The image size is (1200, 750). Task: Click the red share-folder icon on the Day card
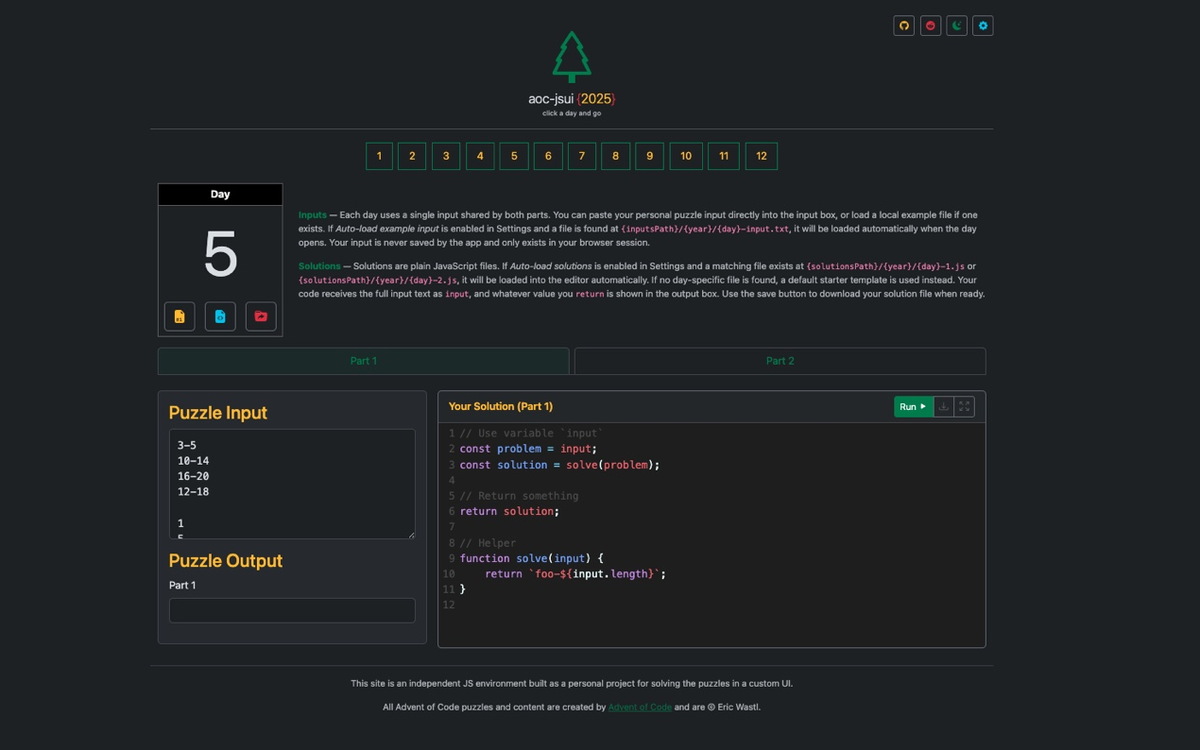point(260,316)
